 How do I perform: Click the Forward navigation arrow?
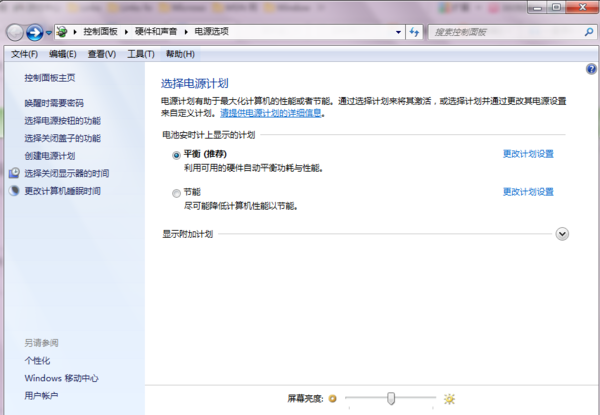[x=34, y=33]
